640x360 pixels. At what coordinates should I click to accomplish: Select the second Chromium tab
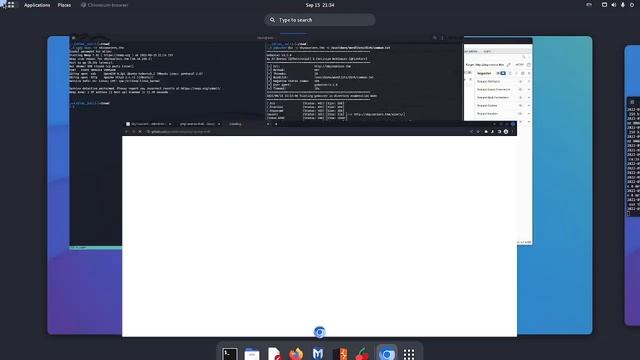coord(200,124)
